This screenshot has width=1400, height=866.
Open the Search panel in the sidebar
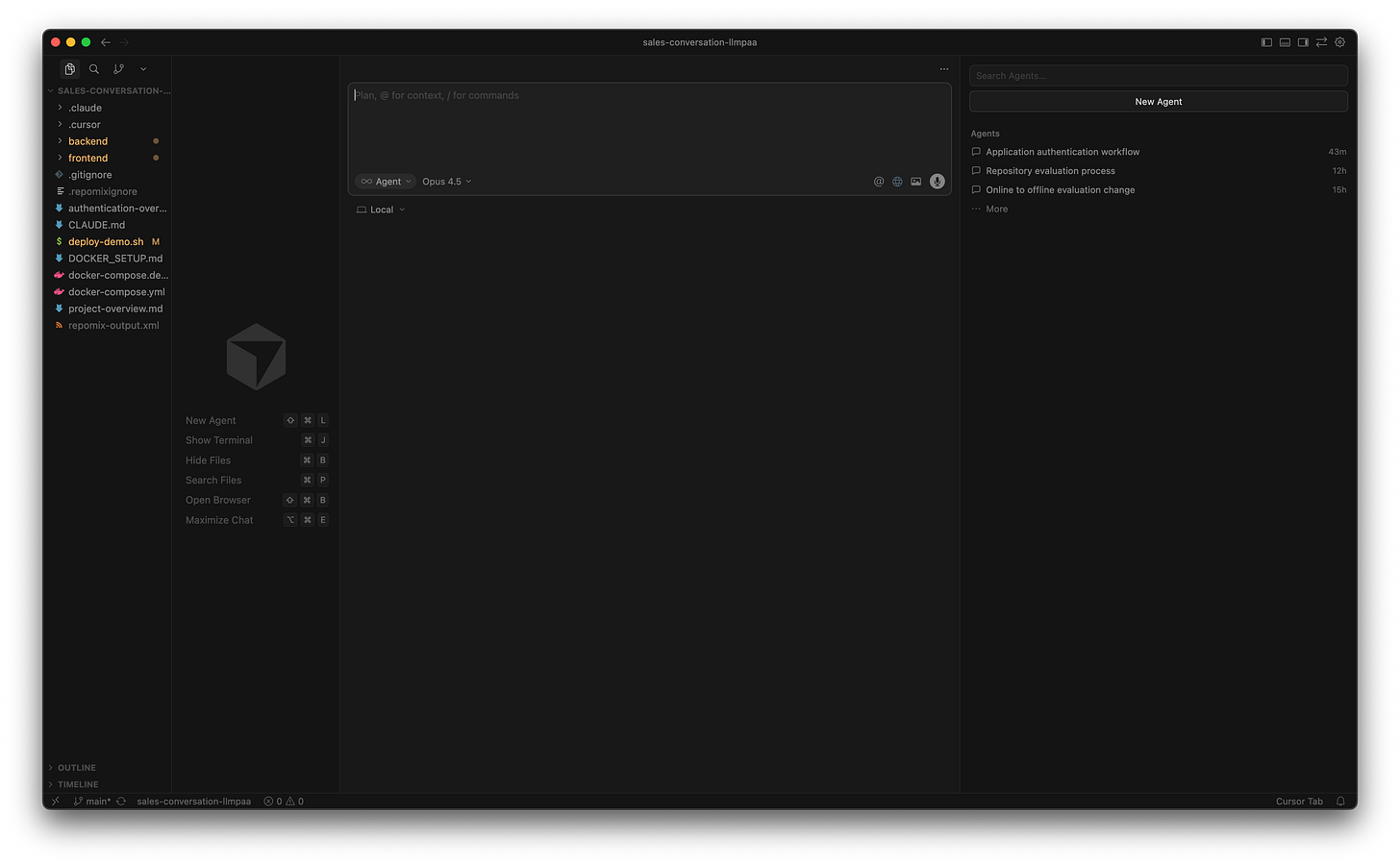coord(93,68)
